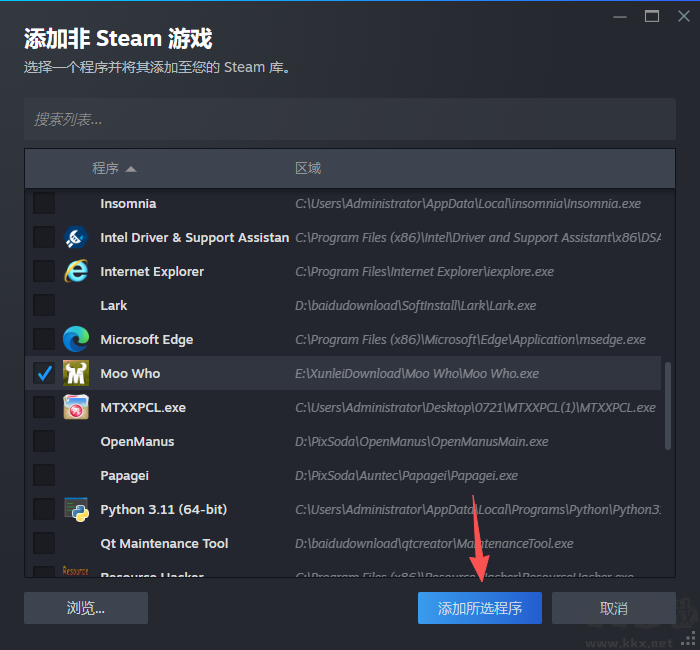Viewport: 700px width, 650px height.
Task: Select the Microsoft Edge program name
Action: (147, 340)
